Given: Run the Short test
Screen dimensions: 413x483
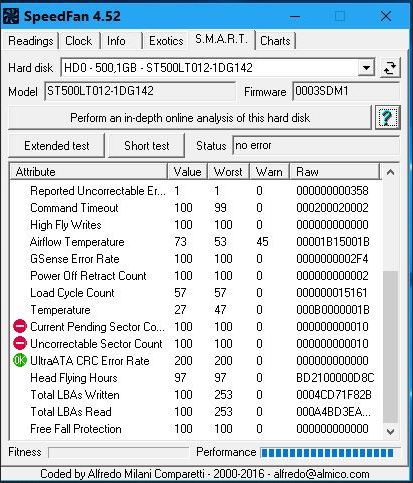Looking at the screenshot, I should (x=146, y=146).
